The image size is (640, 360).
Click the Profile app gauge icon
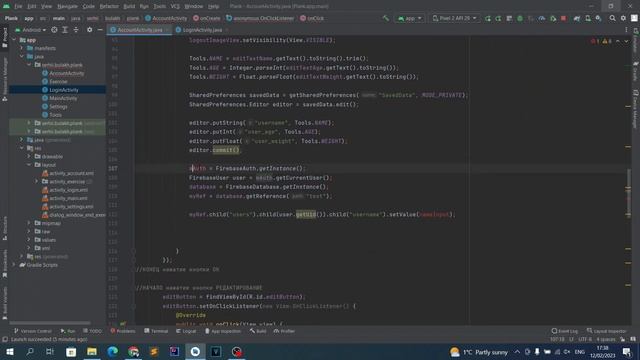[542, 18]
